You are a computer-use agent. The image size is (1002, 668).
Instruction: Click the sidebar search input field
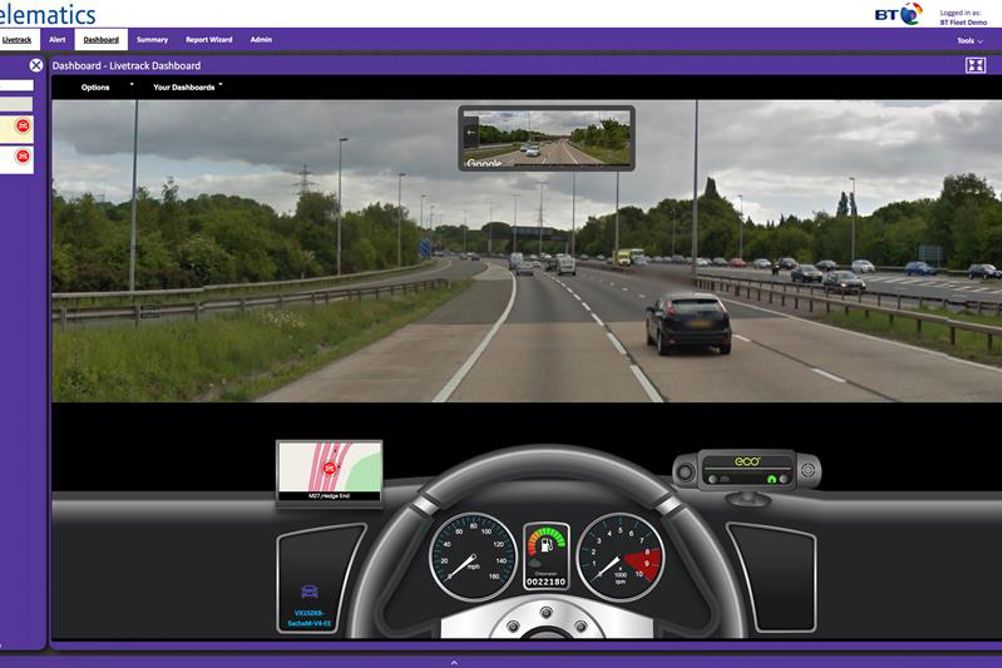tap(17, 85)
